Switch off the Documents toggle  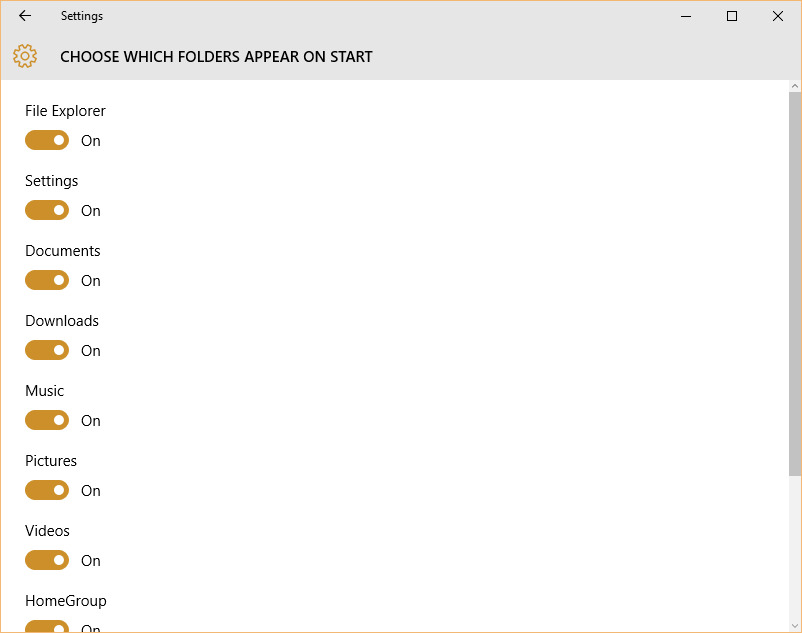(x=47, y=281)
